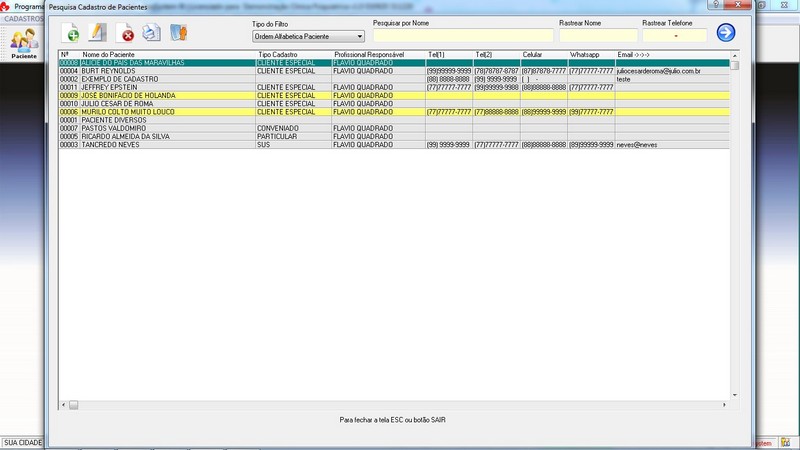Add a new patient record icon
This screenshot has height=450, width=800.
70,33
